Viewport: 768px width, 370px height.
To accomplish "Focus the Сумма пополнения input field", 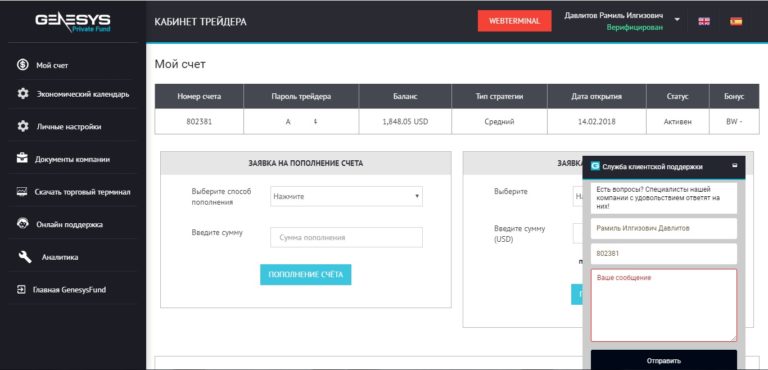I will [346, 237].
